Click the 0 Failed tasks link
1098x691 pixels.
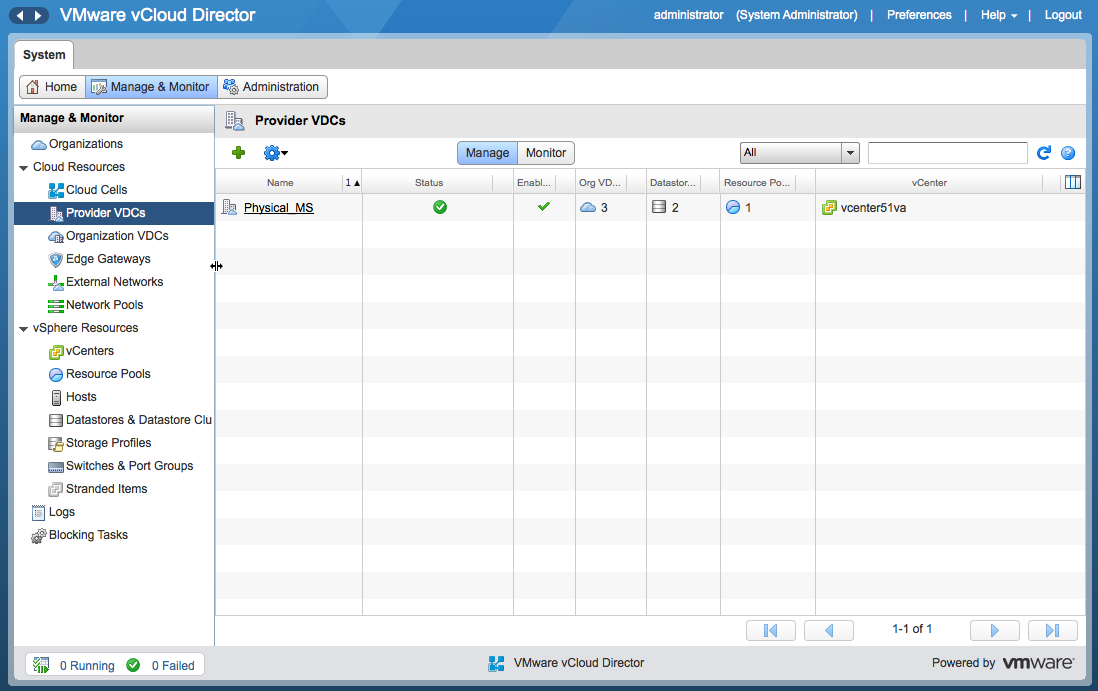click(x=173, y=666)
